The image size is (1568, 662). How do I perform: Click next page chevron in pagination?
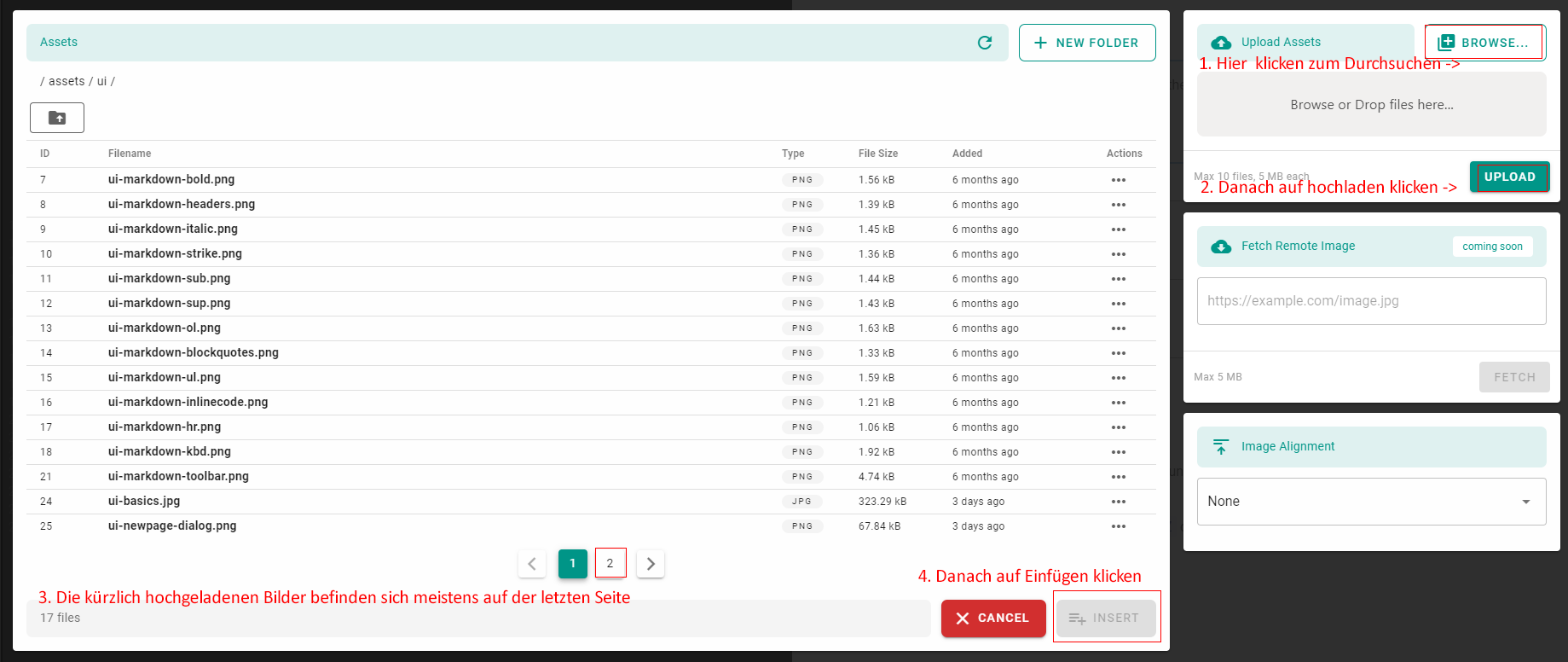[x=651, y=564]
